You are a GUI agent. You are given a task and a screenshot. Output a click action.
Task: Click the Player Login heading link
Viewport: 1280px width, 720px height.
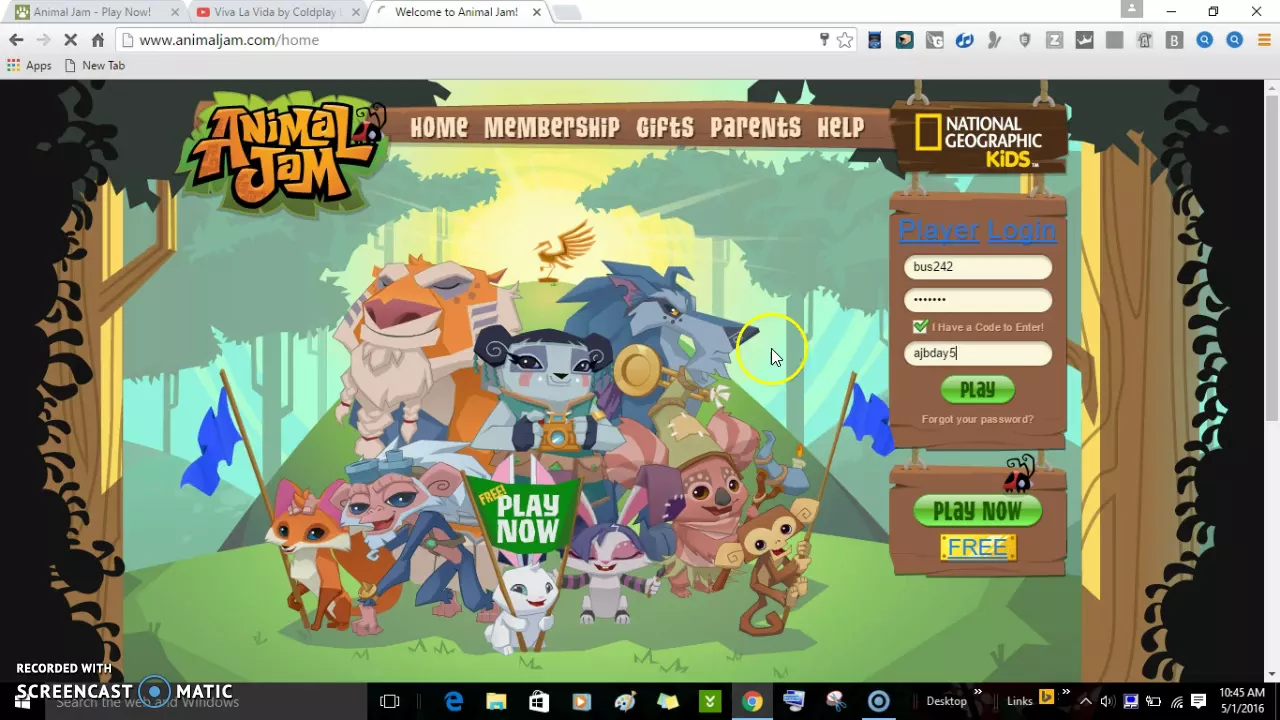pyautogui.click(x=977, y=230)
